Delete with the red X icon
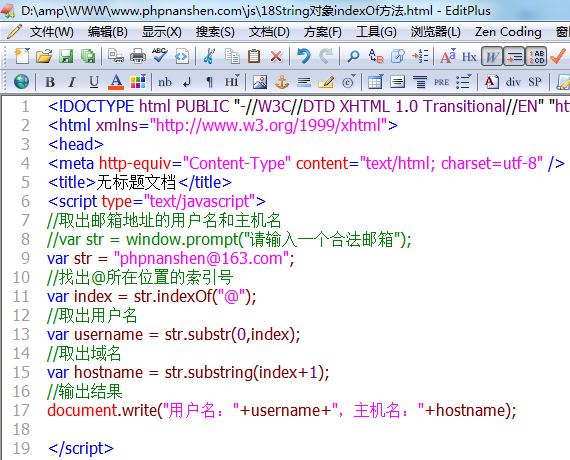This screenshot has width=570, height=460. (276, 56)
